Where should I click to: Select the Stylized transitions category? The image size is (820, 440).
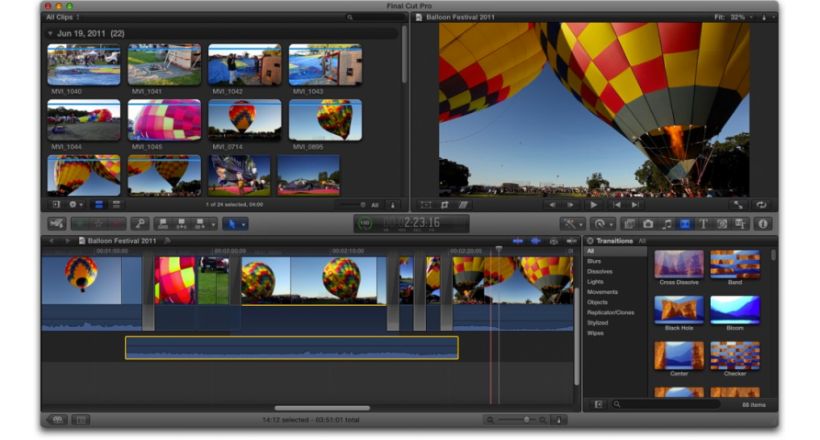click(x=597, y=323)
